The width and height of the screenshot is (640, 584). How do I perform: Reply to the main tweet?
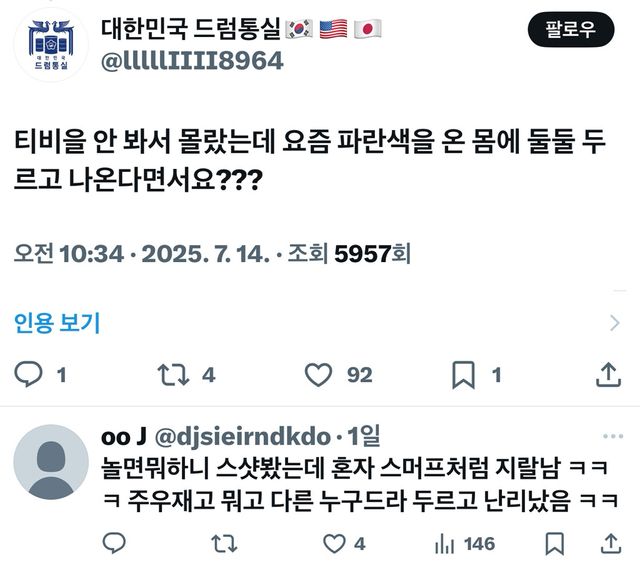(x=31, y=375)
